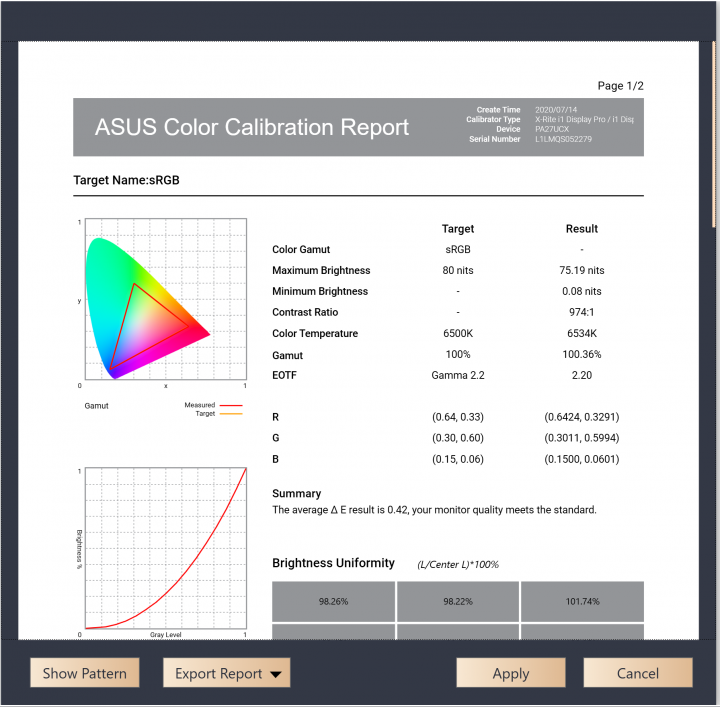Select contrast ratio result '974:1'
Viewport: 720px width, 707px height.
pos(582,312)
